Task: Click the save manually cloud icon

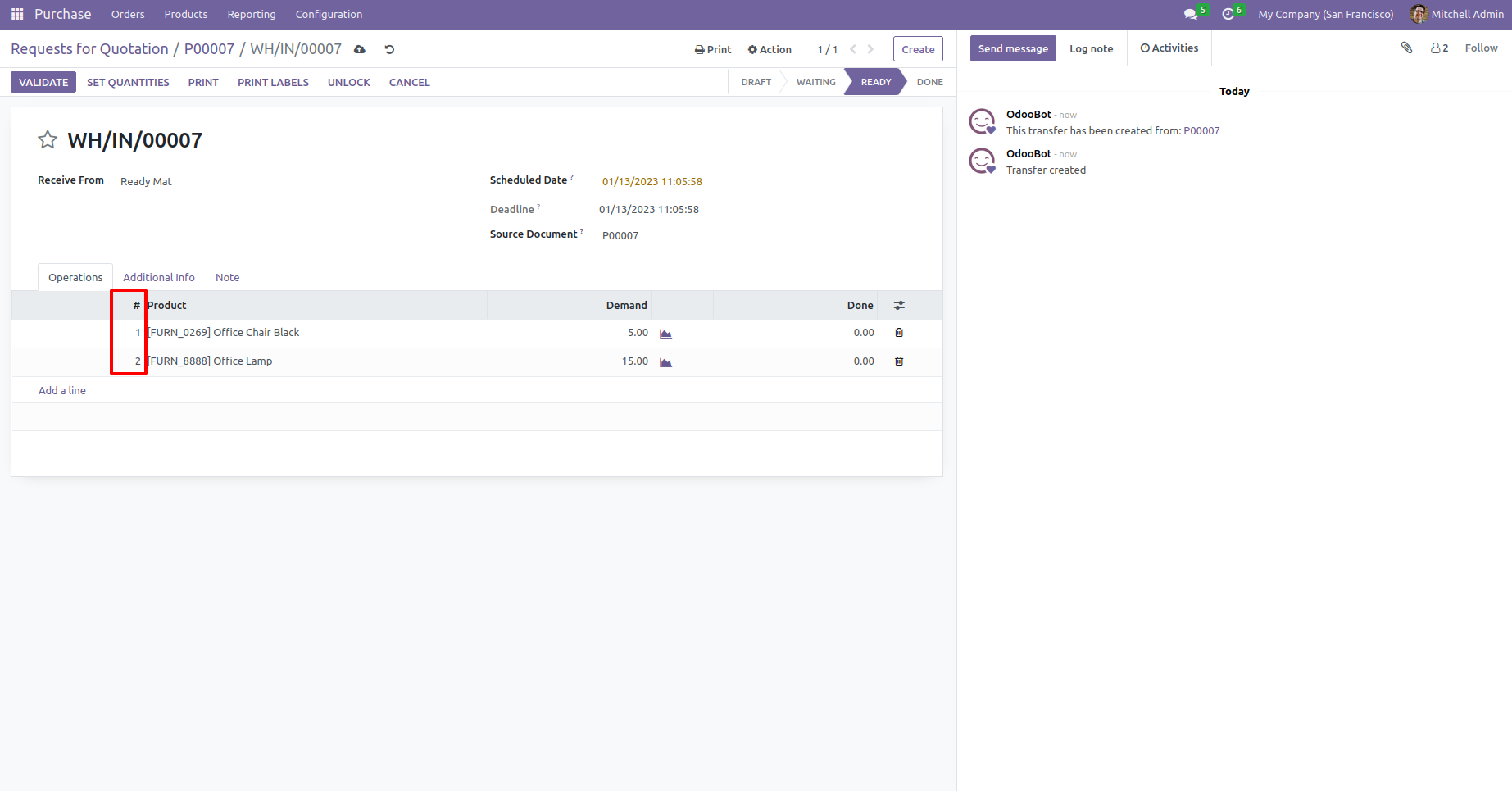Action: pyautogui.click(x=360, y=49)
